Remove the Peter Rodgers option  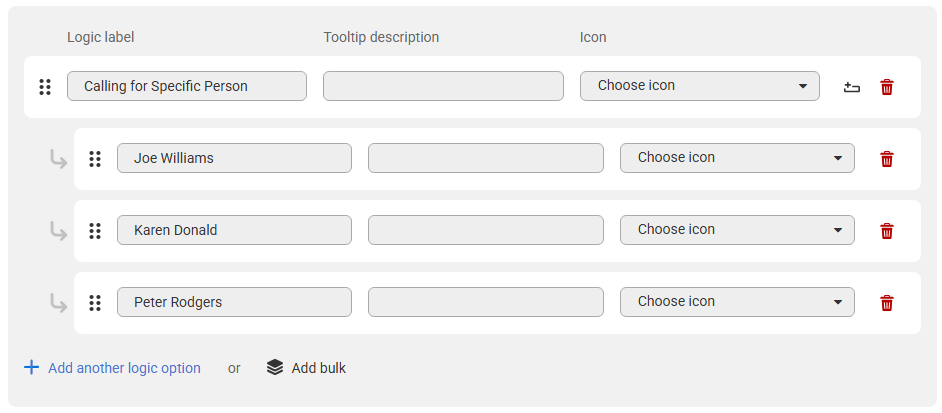(886, 303)
